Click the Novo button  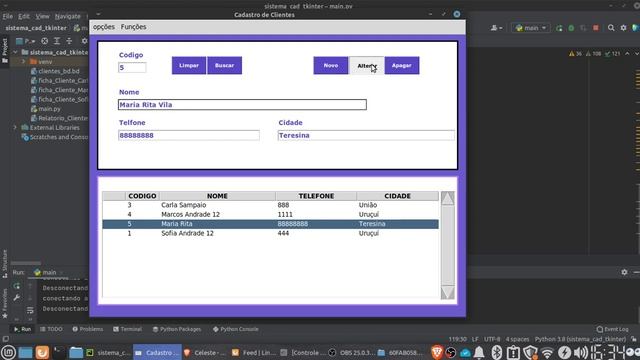click(331, 65)
